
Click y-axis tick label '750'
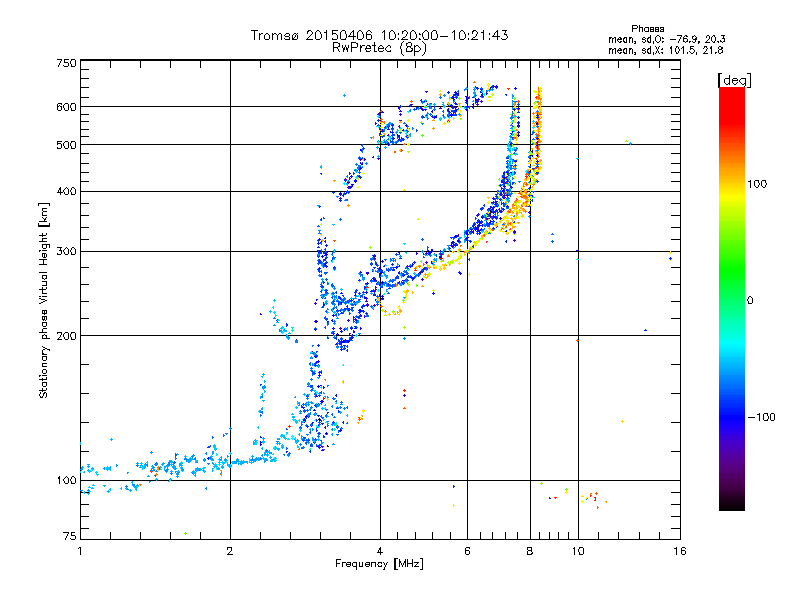[66, 63]
